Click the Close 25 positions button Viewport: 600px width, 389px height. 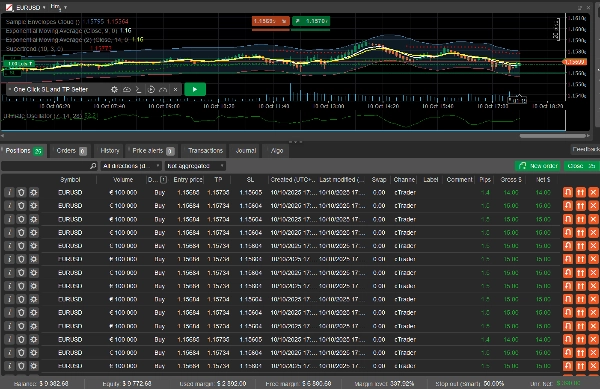pyautogui.click(x=581, y=166)
